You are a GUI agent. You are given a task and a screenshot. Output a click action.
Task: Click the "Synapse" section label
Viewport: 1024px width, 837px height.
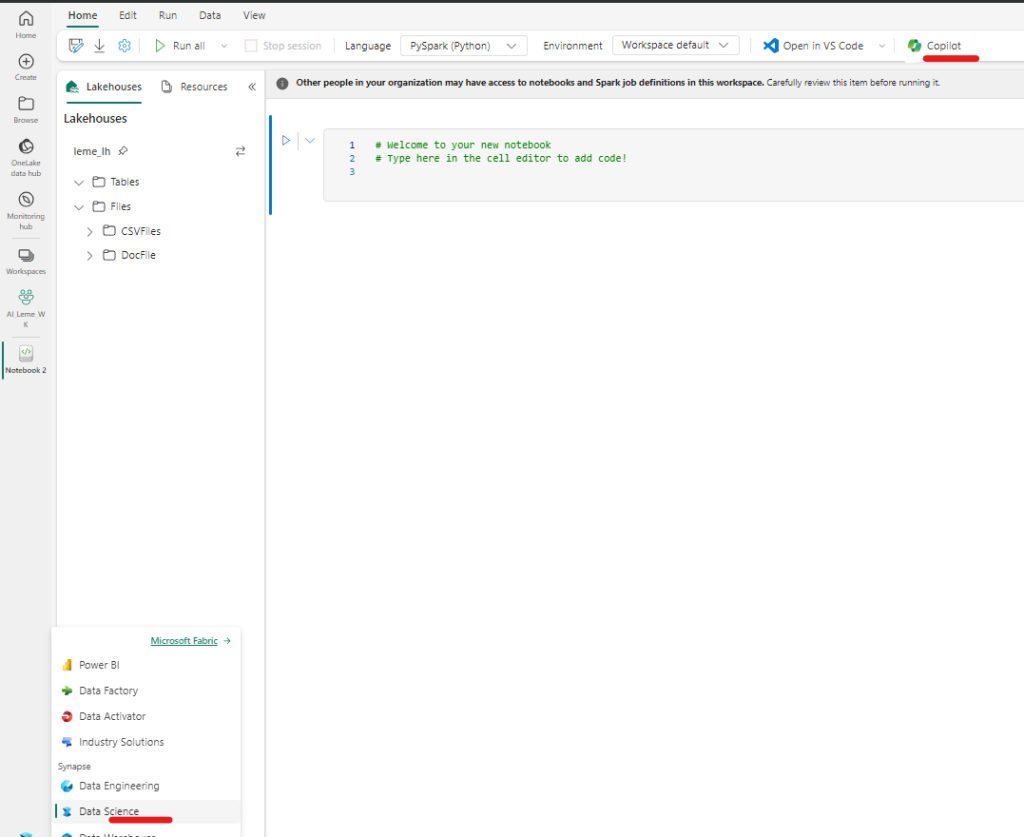[74, 766]
